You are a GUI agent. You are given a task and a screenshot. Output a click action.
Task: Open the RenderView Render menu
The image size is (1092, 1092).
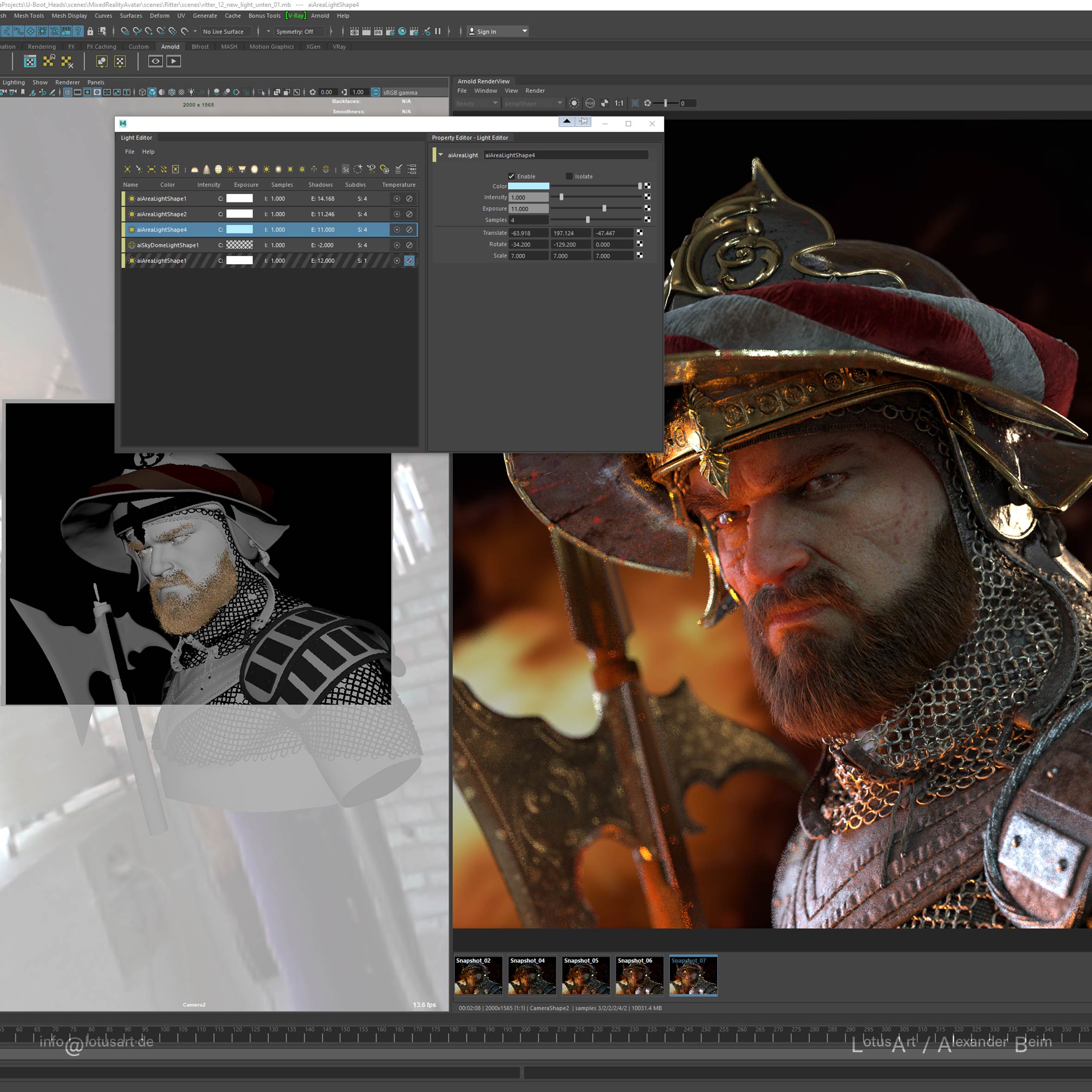(x=535, y=90)
